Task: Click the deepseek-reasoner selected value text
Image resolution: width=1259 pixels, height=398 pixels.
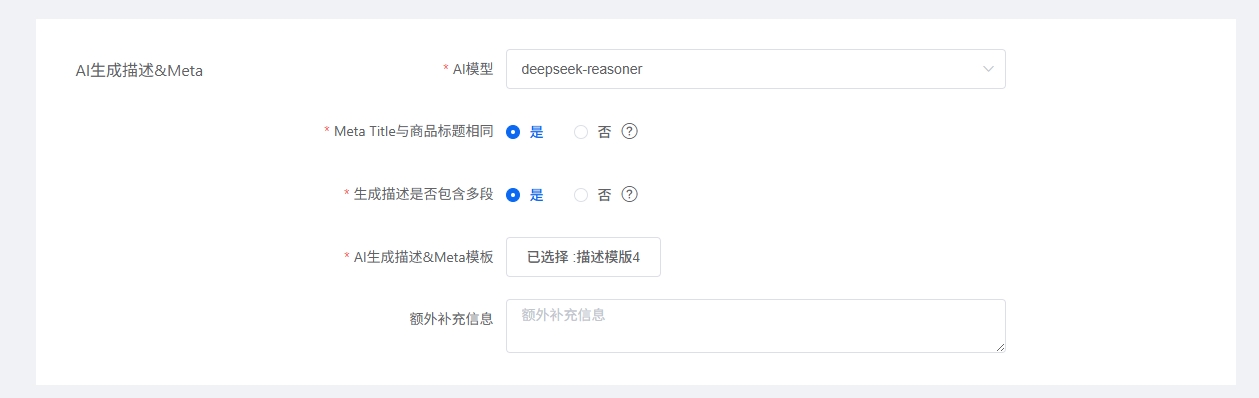Action: pyautogui.click(x=581, y=69)
